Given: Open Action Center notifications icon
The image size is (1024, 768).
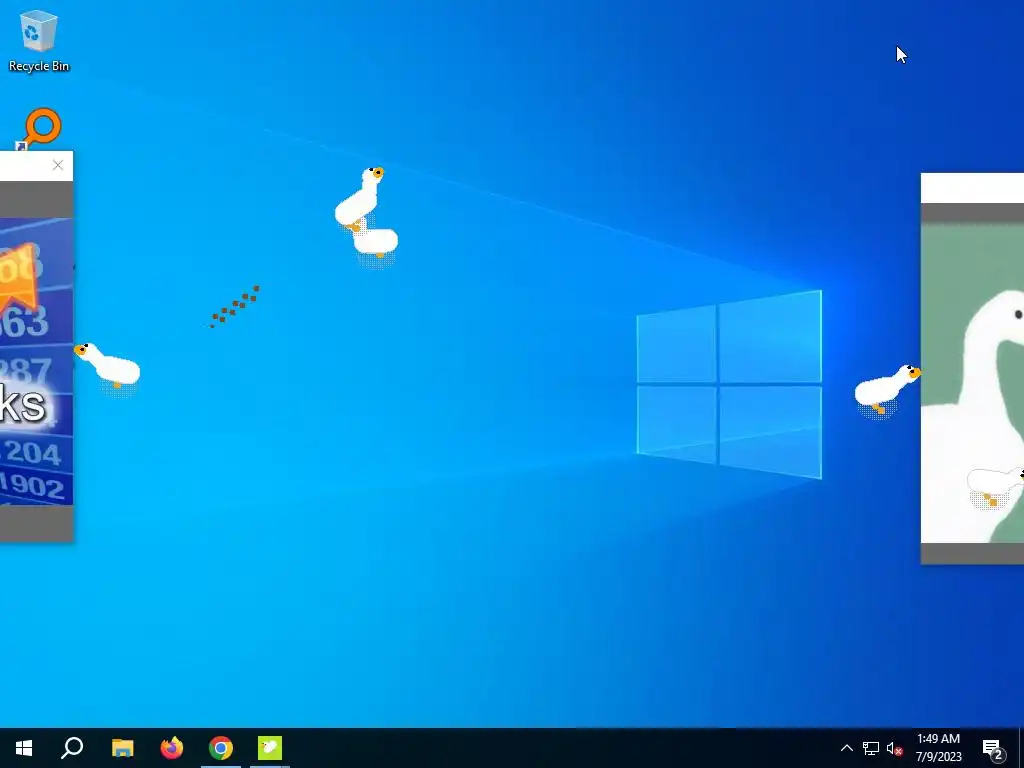Looking at the screenshot, I should (993, 748).
